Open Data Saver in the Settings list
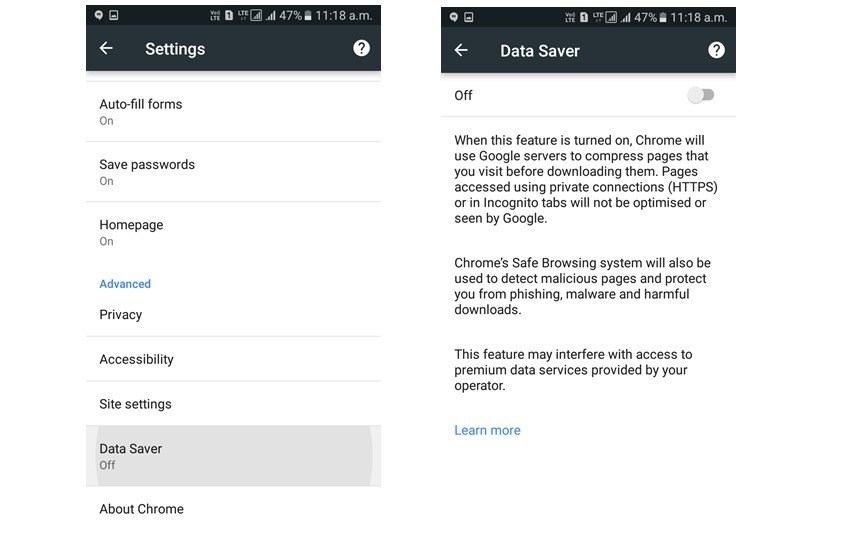 [x=233, y=456]
